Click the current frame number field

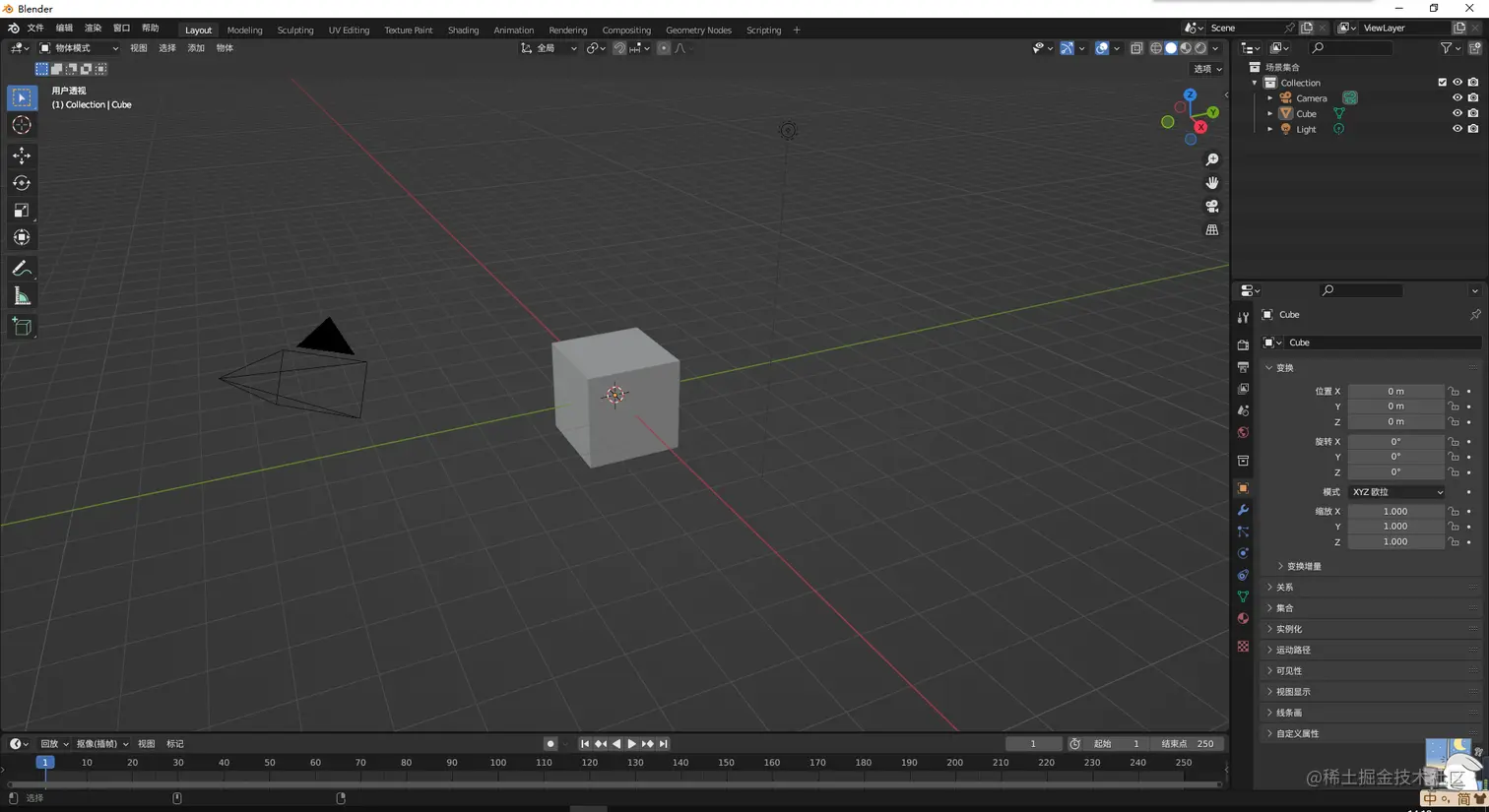[x=1033, y=744]
